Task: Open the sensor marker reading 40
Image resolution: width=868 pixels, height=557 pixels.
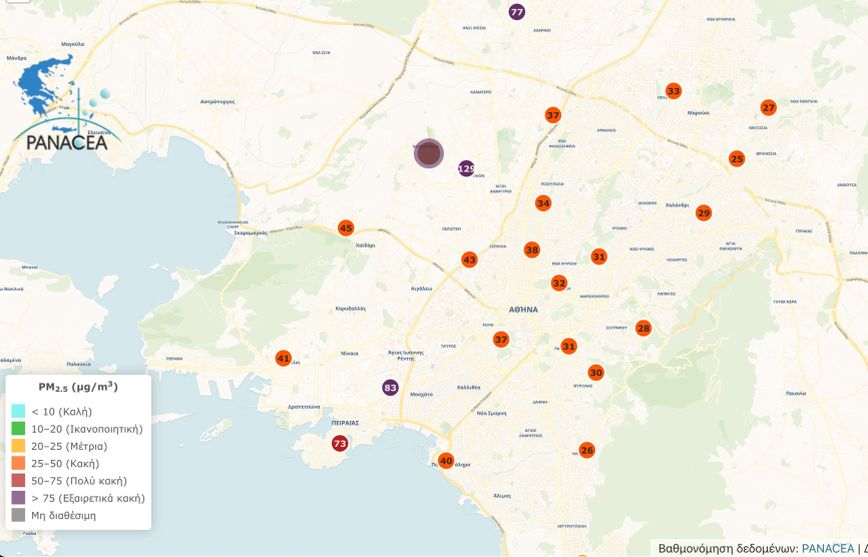Action: (x=446, y=461)
